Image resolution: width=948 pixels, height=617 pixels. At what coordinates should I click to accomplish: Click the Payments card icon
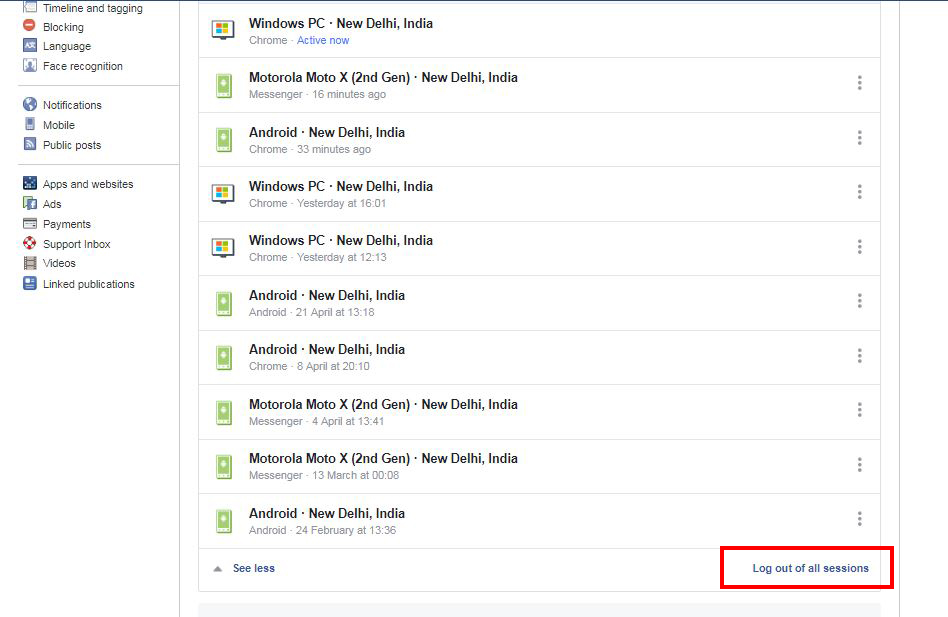coord(30,224)
